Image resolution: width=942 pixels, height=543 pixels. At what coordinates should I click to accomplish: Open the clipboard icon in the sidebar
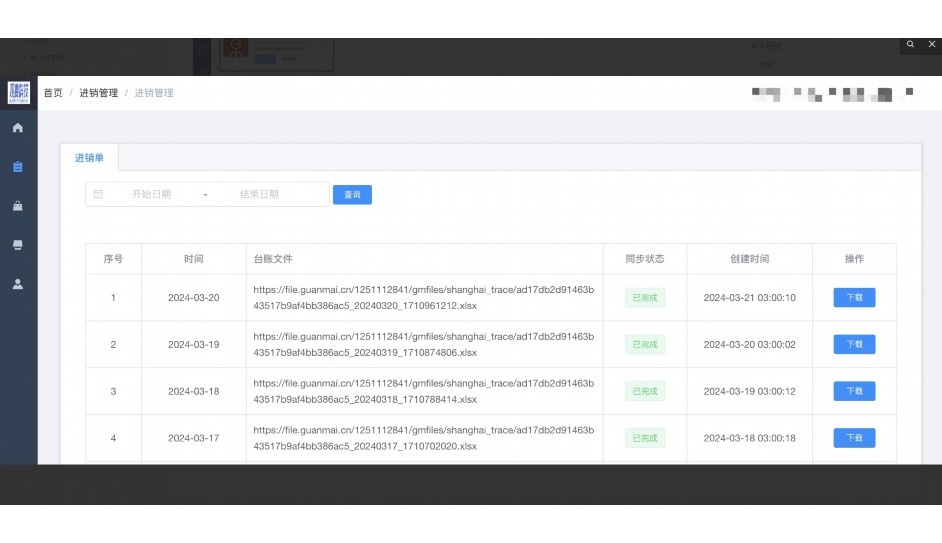17,167
